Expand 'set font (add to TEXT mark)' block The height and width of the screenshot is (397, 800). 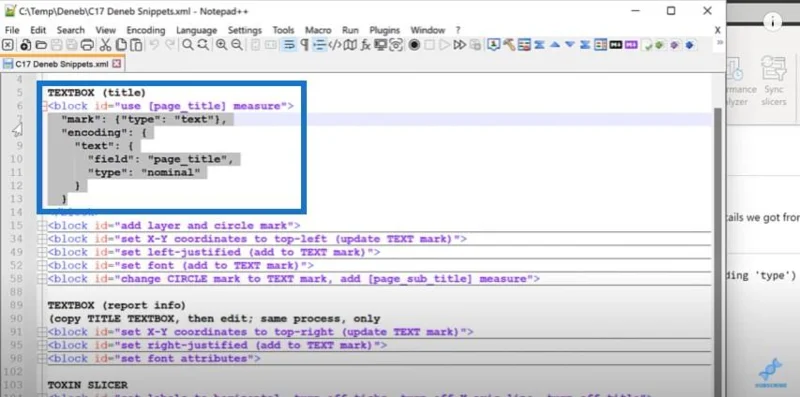pyautogui.click(x=43, y=265)
